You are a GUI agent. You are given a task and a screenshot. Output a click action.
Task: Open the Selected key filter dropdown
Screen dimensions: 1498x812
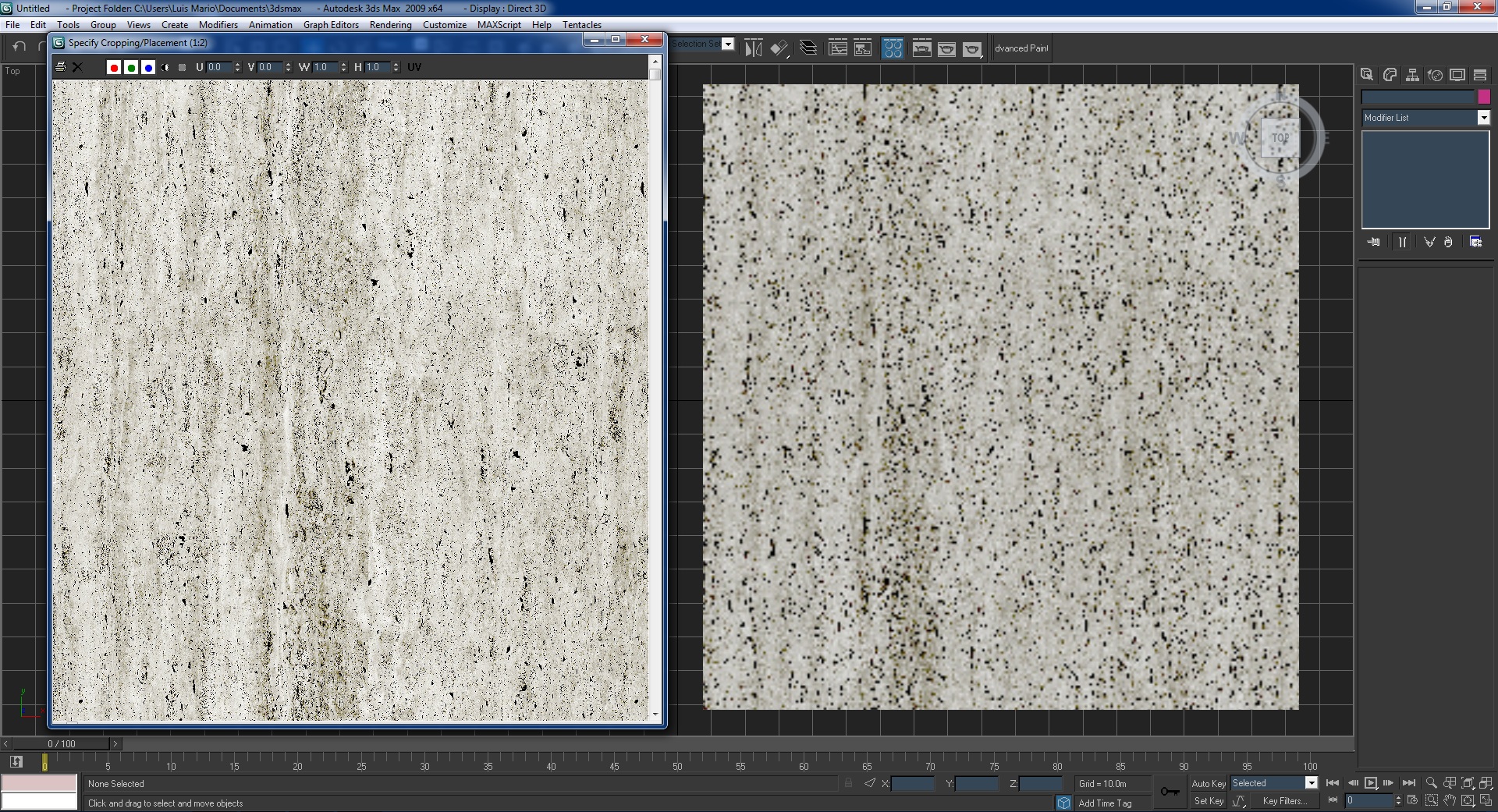(x=1312, y=783)
